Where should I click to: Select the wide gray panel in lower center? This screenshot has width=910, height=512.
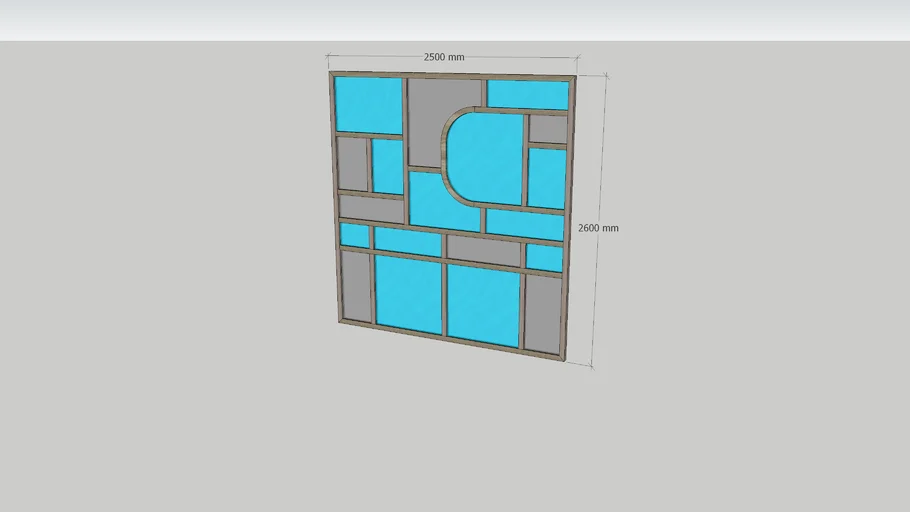pyautogui.click(x=483, y=250)
